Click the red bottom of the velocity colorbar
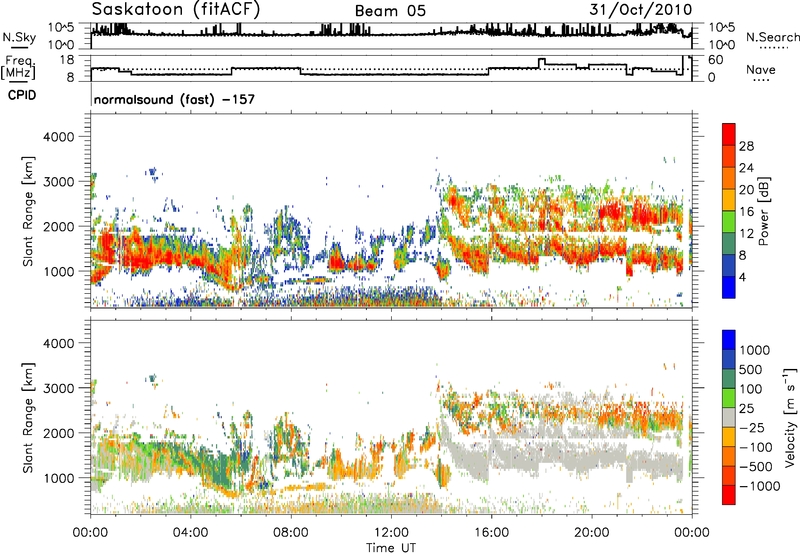Viewport: 800px width, 554px height. (x=729, y=495)
